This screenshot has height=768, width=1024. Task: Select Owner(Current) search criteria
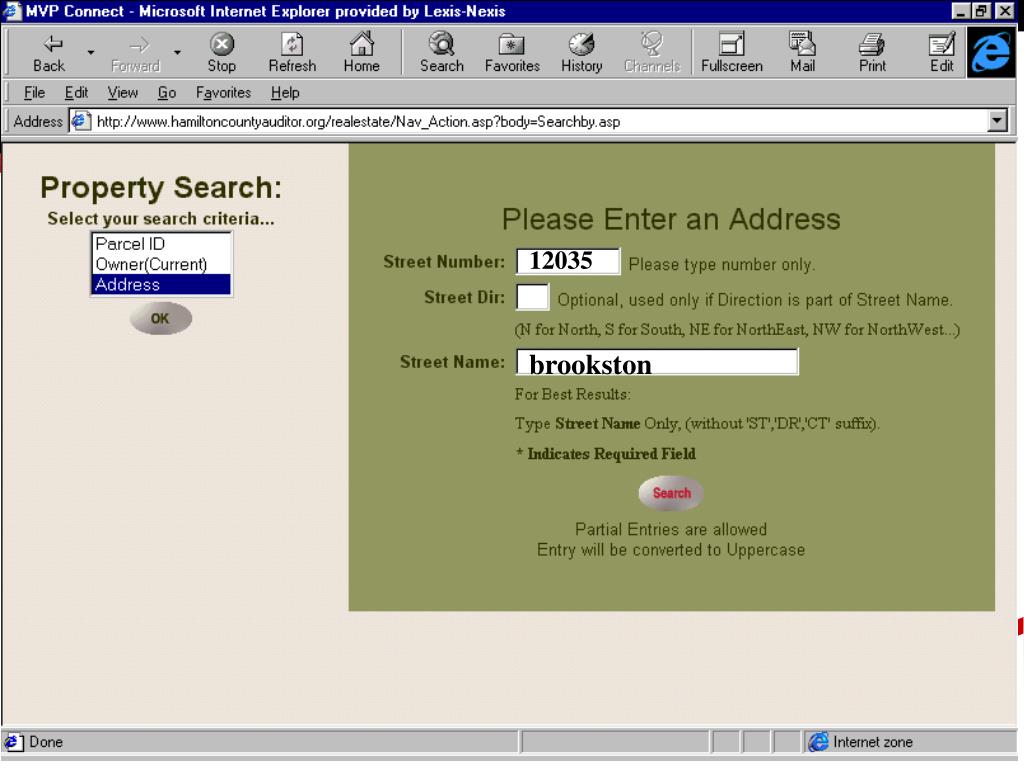161,264
